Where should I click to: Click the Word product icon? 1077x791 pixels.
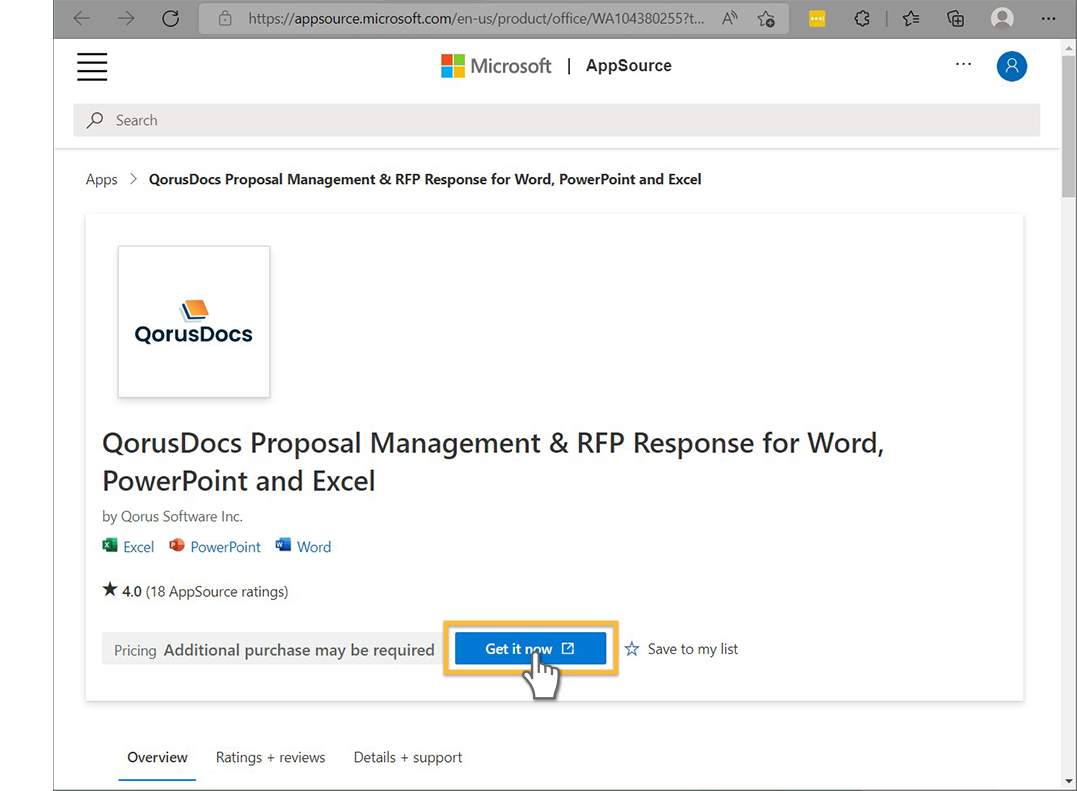283,546
